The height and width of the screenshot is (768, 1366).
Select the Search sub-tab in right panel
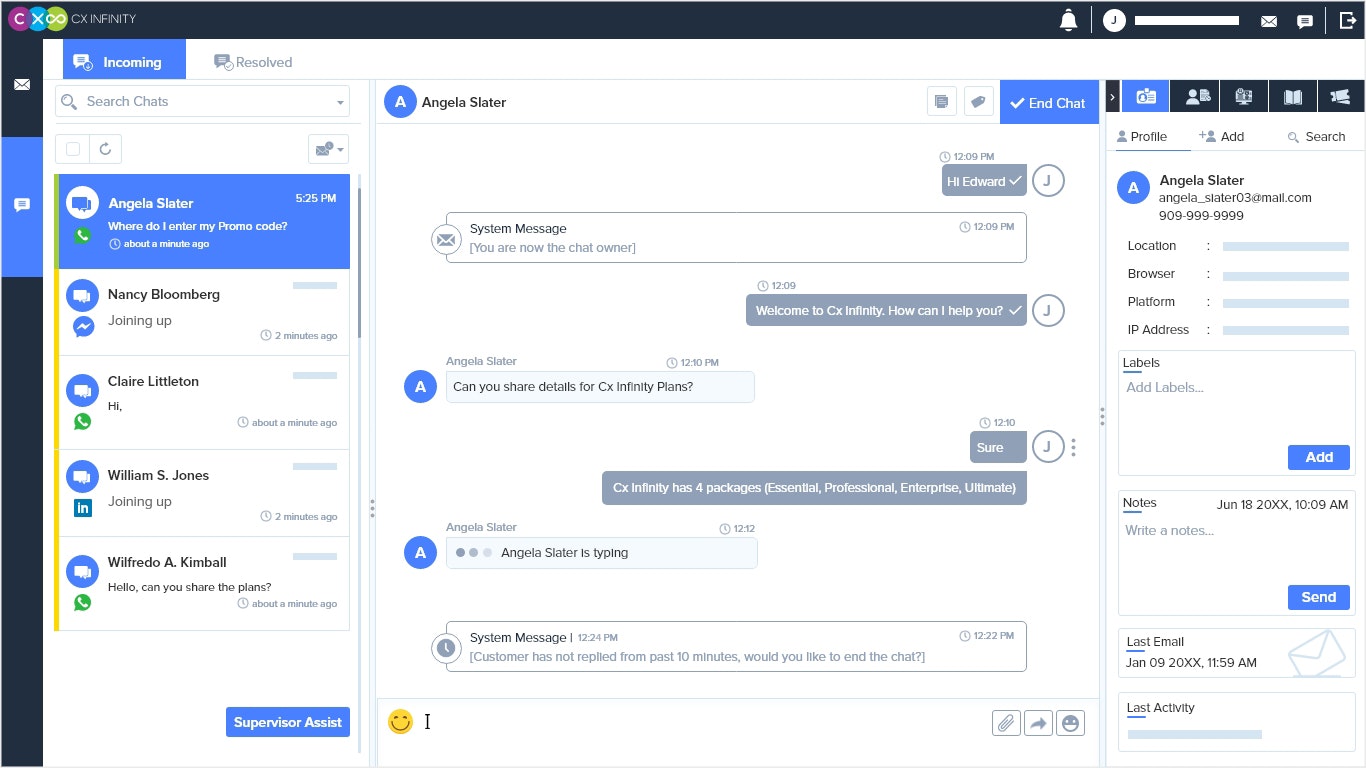point(1316,136)
